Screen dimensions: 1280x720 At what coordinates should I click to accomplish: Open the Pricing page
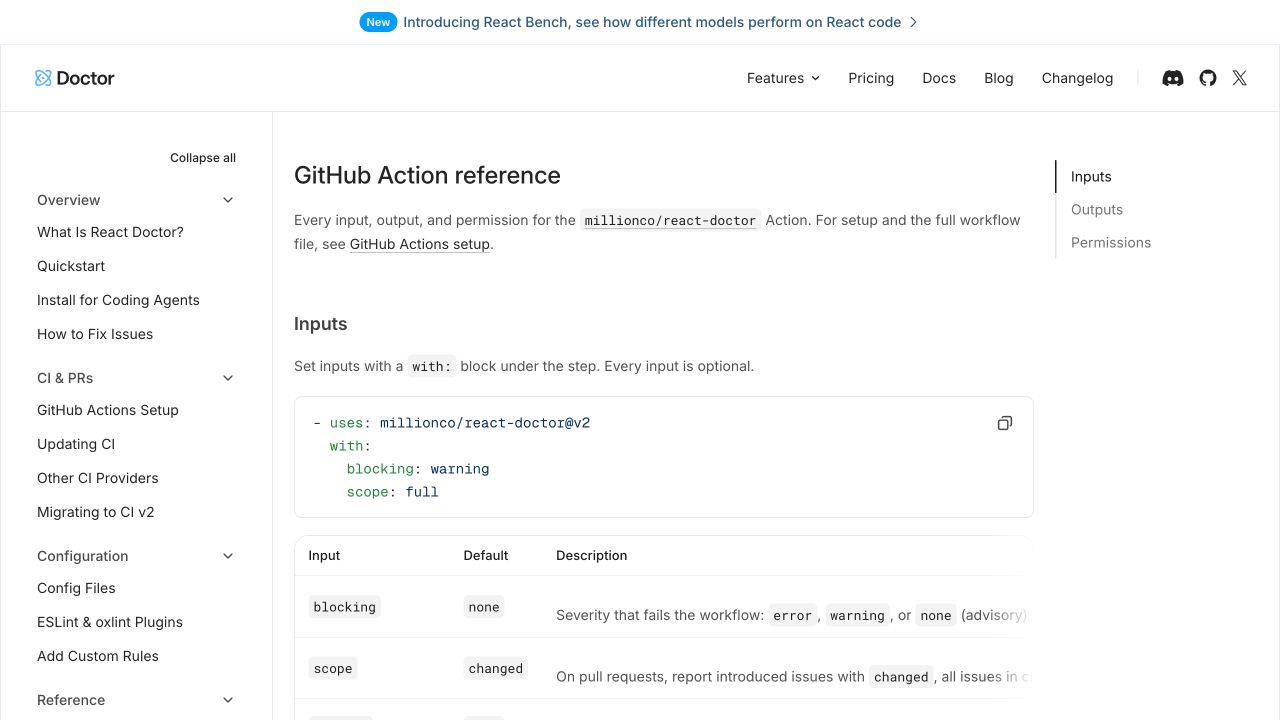coord(871,78)
